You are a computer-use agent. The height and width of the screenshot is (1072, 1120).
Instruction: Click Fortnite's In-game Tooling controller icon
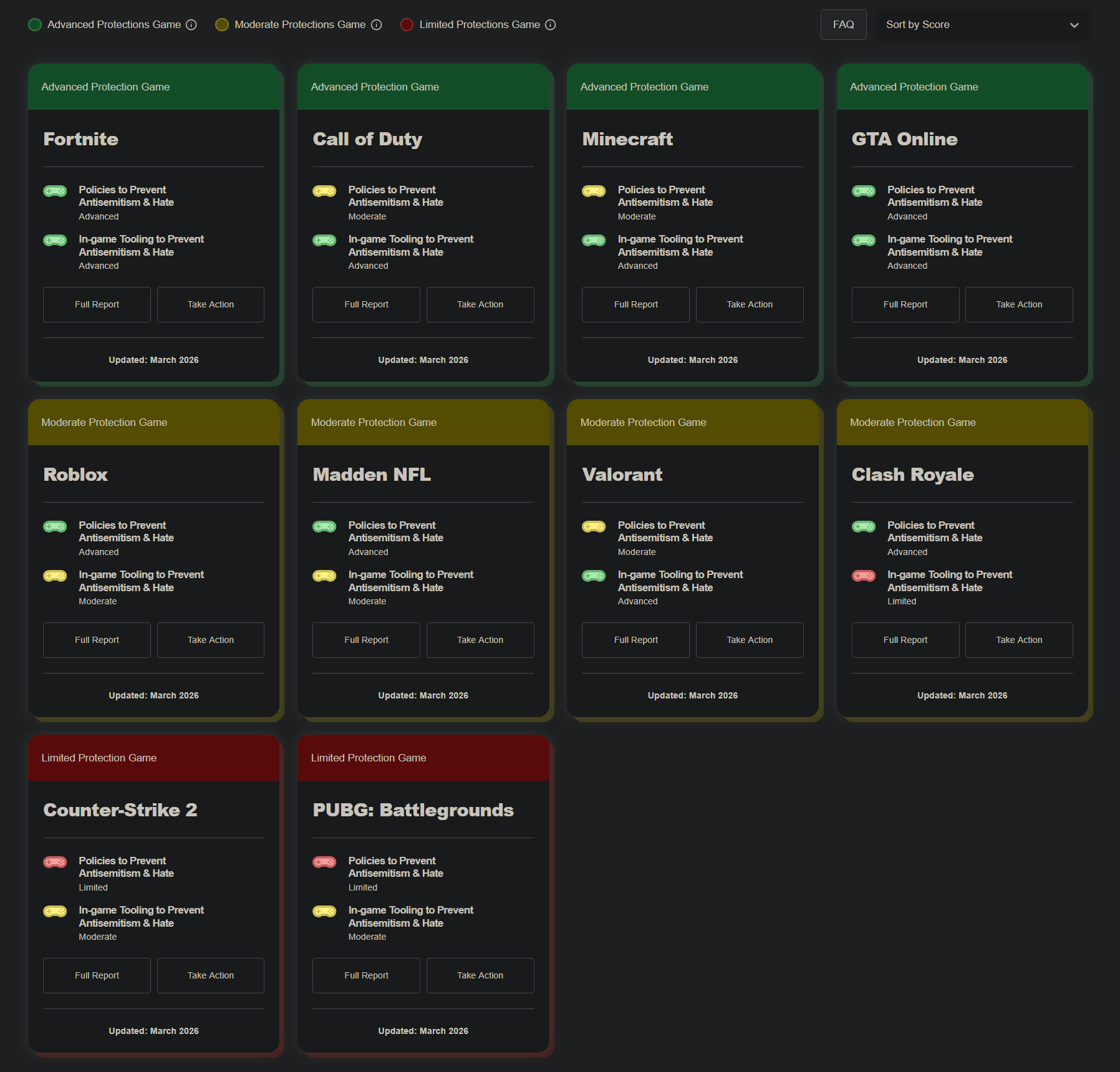pos(55,240)
